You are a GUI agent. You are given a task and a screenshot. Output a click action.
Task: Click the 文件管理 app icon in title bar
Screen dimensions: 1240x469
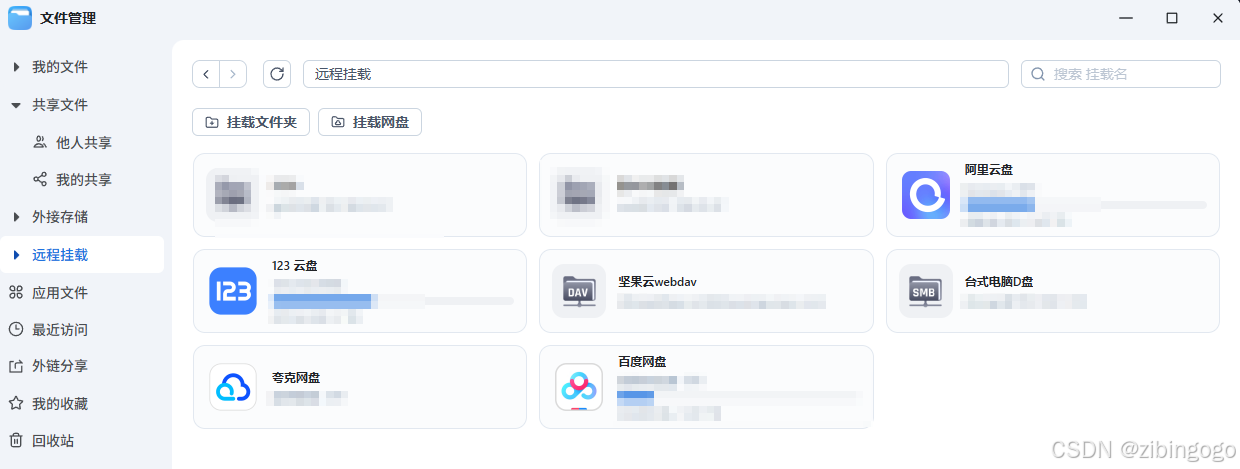point(20,18)
